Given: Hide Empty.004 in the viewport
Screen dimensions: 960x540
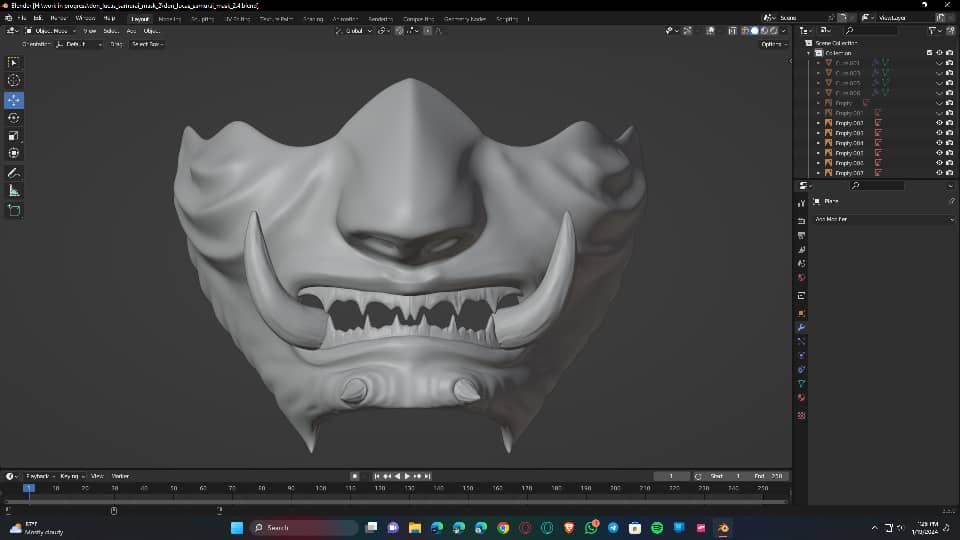Looking at the screenshot, I should point(939,143).
